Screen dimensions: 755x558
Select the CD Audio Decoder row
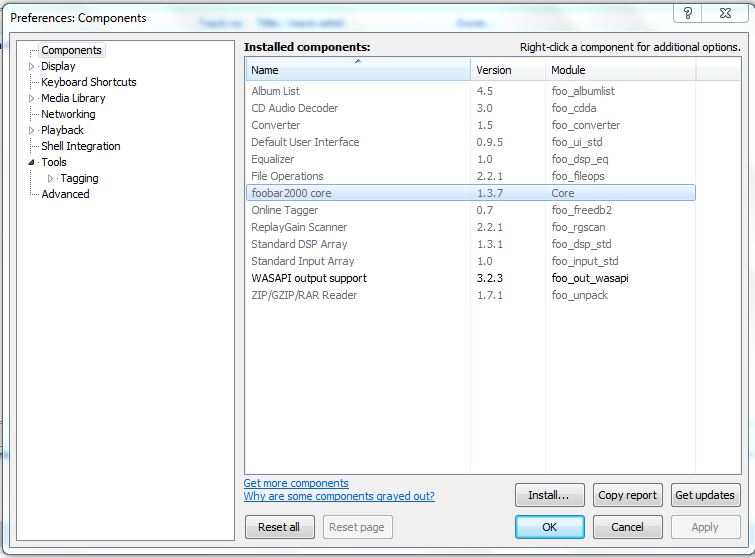coord(470,108)
